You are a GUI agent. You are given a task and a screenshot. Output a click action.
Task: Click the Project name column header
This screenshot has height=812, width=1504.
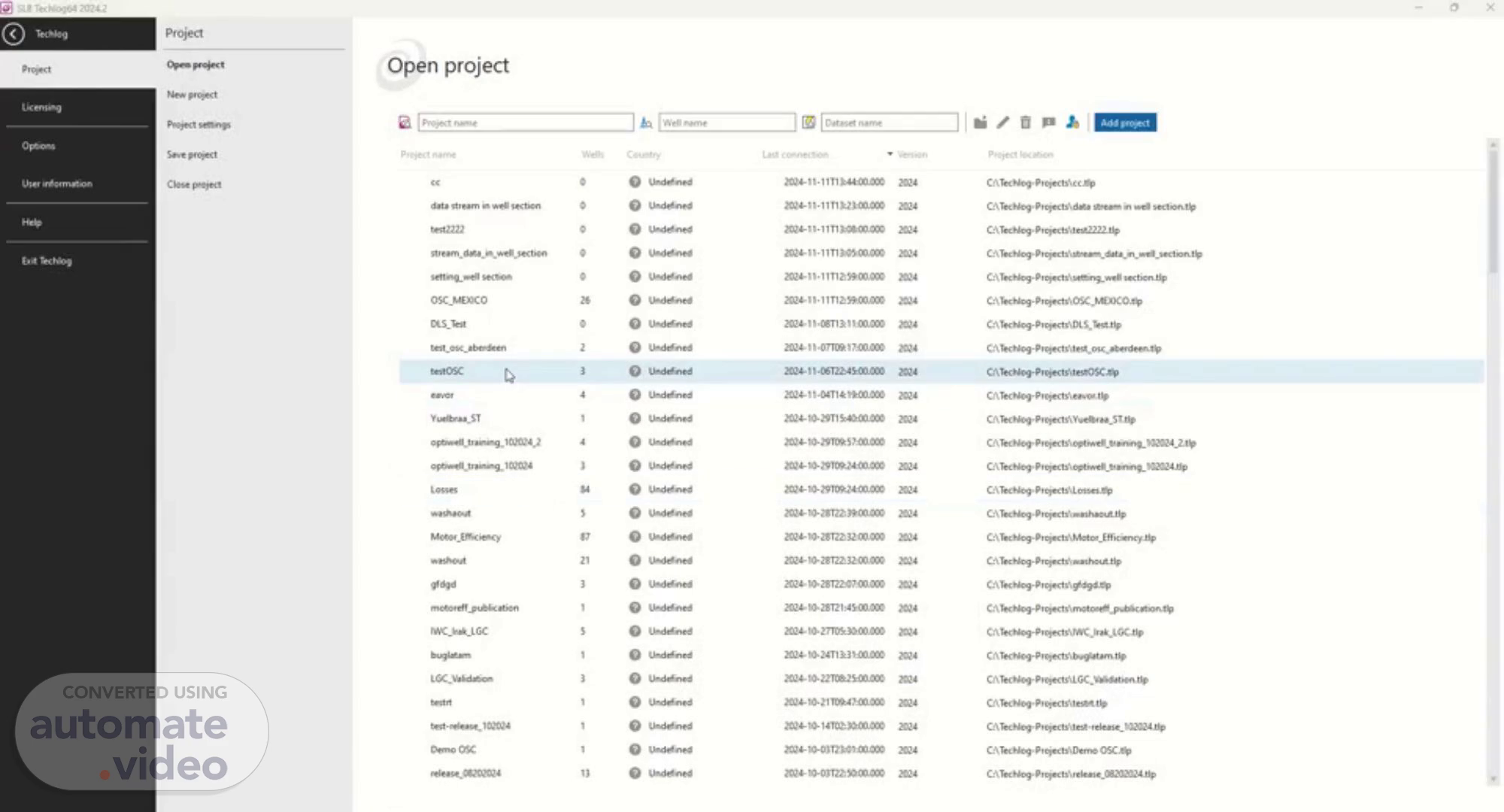coord(428,154)
